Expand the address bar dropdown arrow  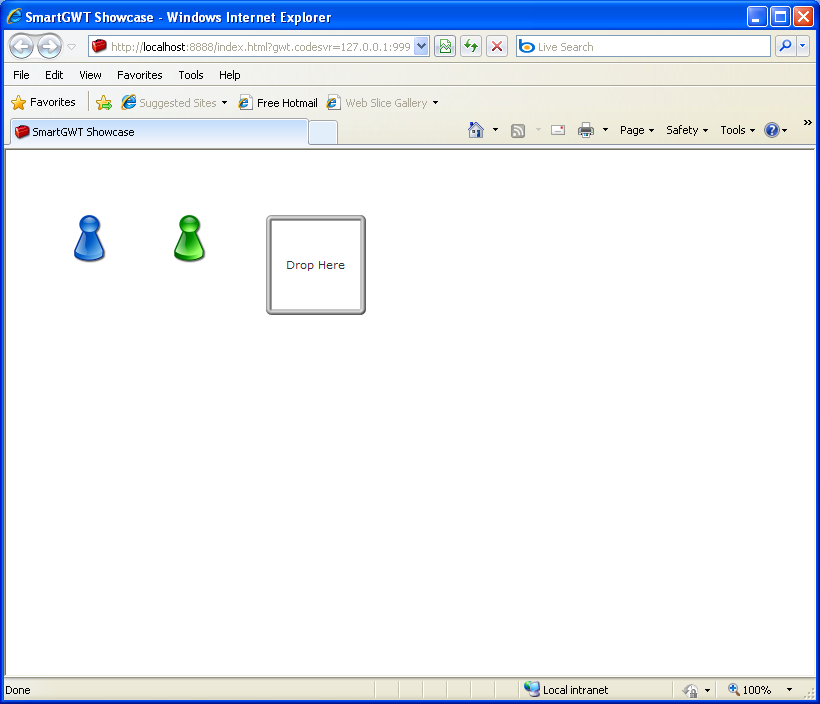422,47
